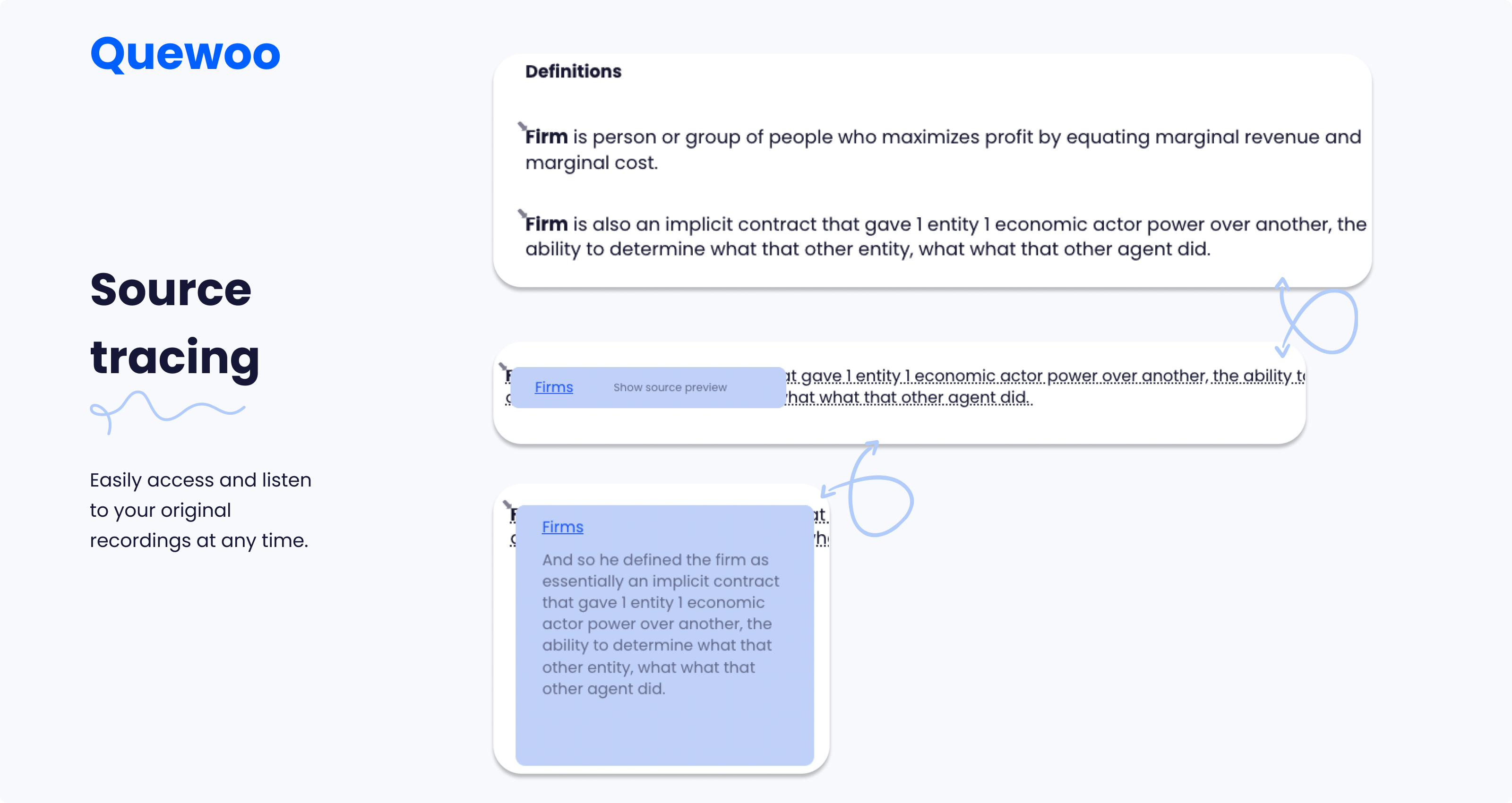The image size is (1512, 803).
Task: Click Show source preview
Action: click(670, 387)
